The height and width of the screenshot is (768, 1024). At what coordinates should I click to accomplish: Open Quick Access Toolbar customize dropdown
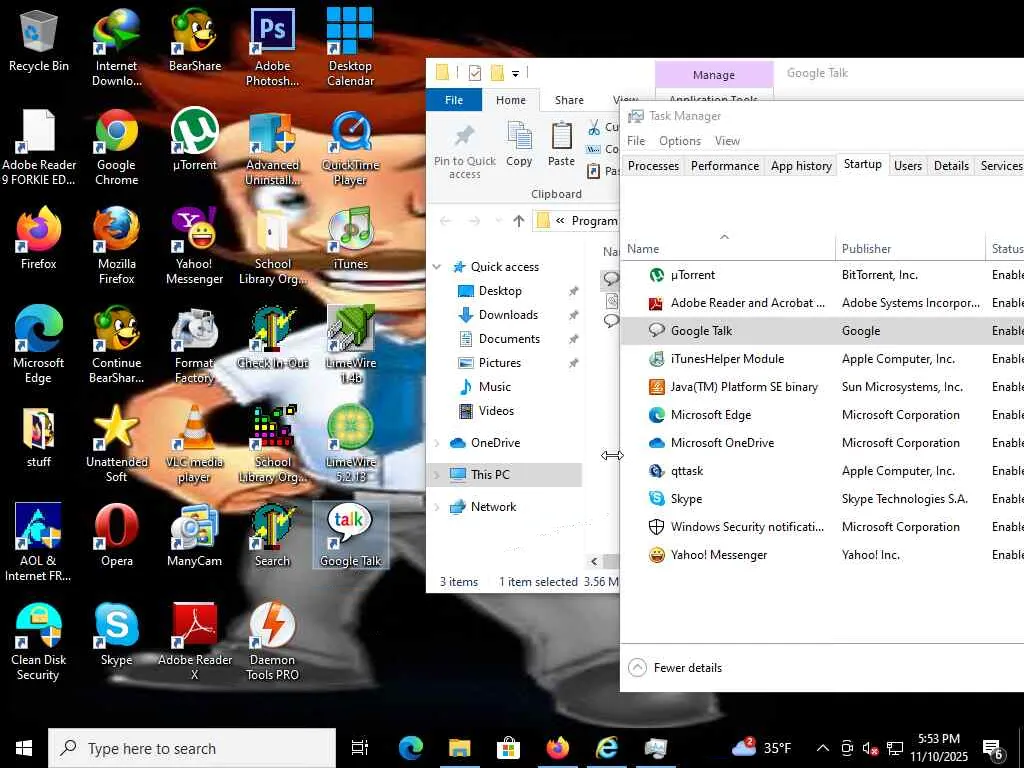coord(515,73)
